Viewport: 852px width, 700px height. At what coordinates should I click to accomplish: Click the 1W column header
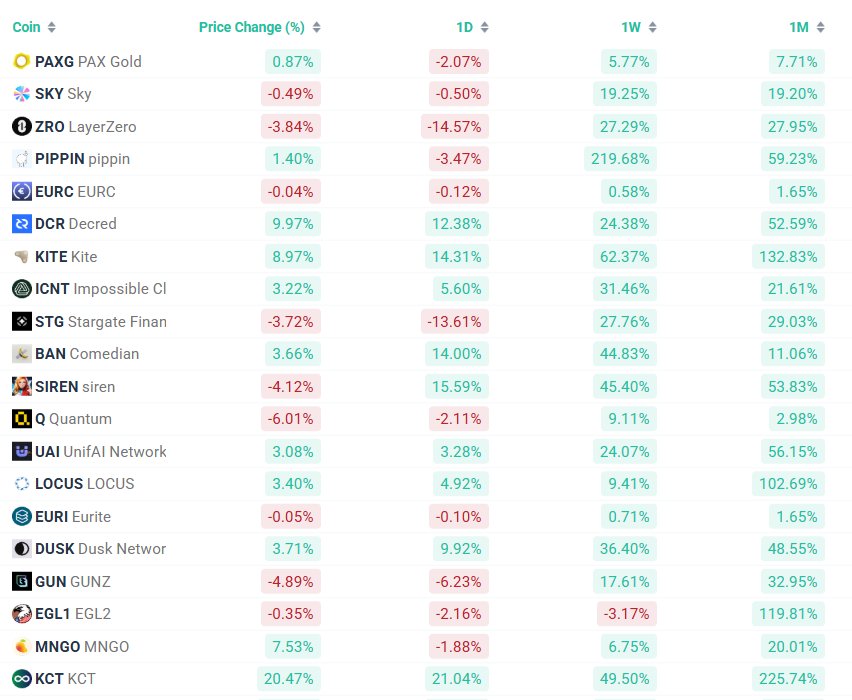(x=631, y=27)
